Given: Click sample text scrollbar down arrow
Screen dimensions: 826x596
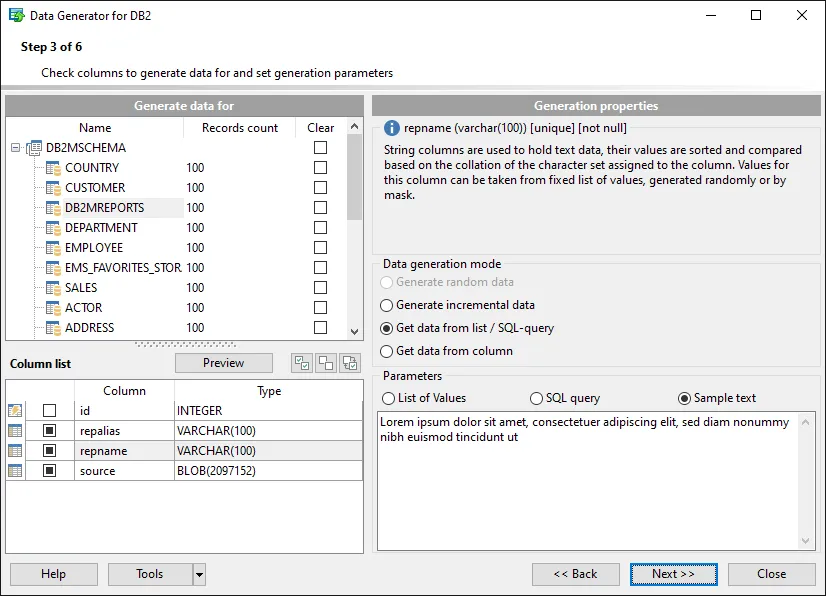Looking at the screenshot, I should (x=805, y=541).
